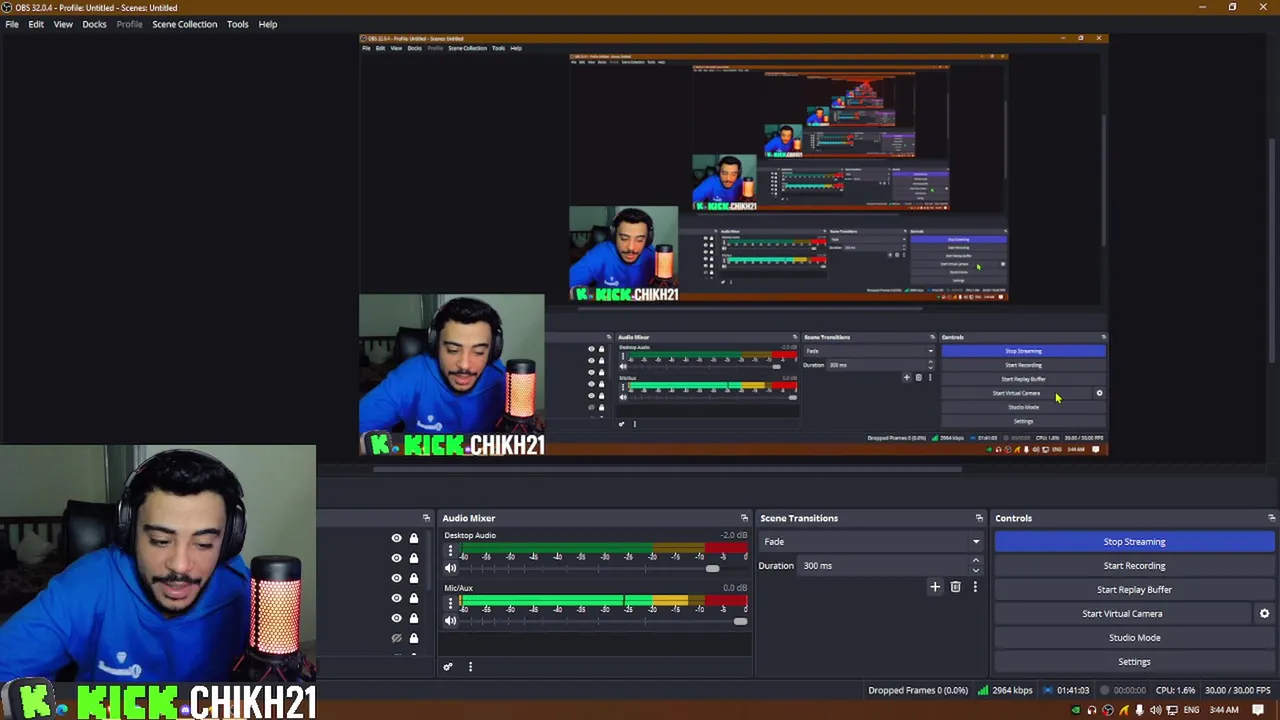
Task: Adjust the Desktop Audio volume slider handle
Action: click(712, 569)
